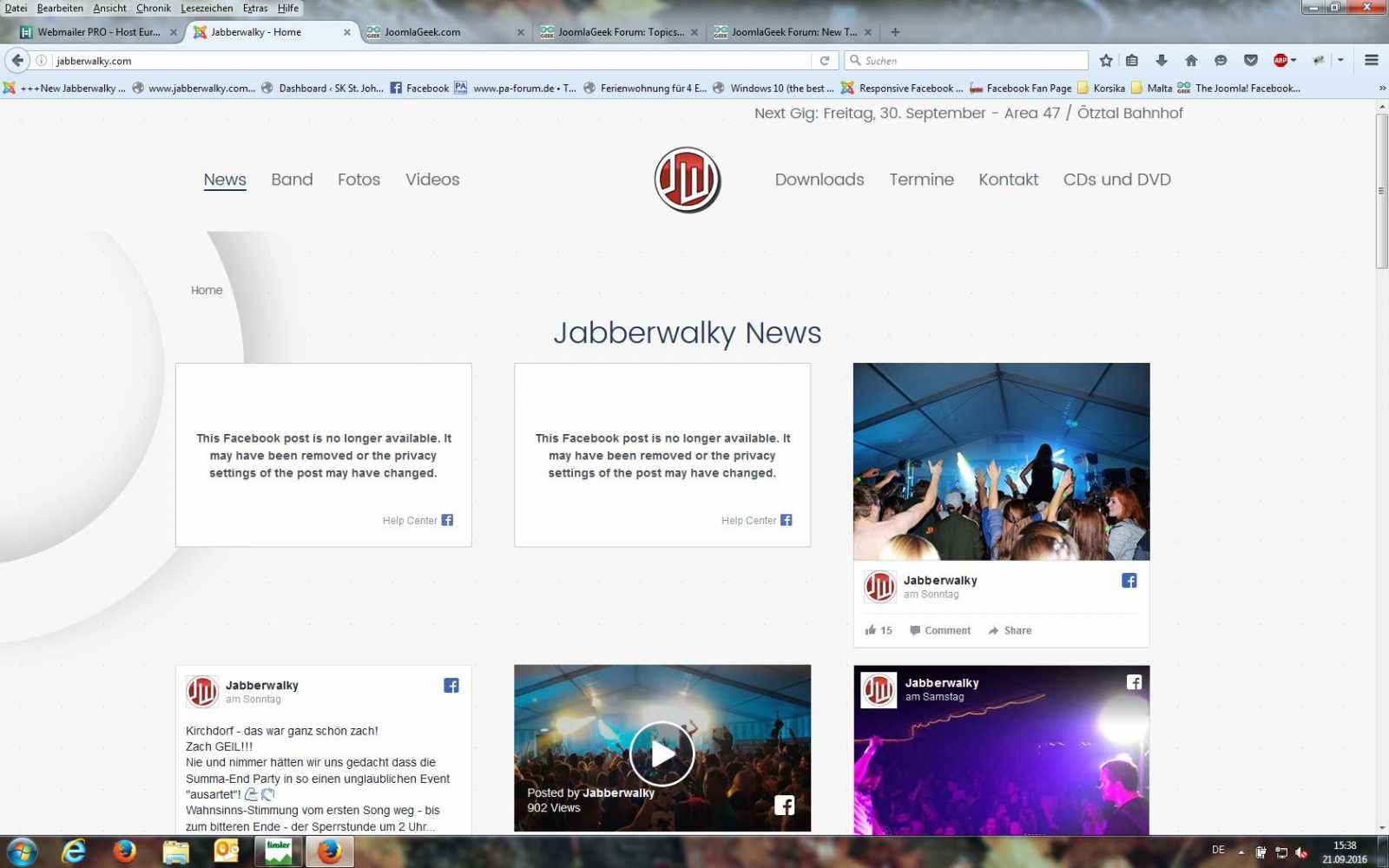Image resolution: width=1389 pixels, height=868 pixels.
Task: Click the Jabberwalky JW logo in header
Action: point(688,180)
